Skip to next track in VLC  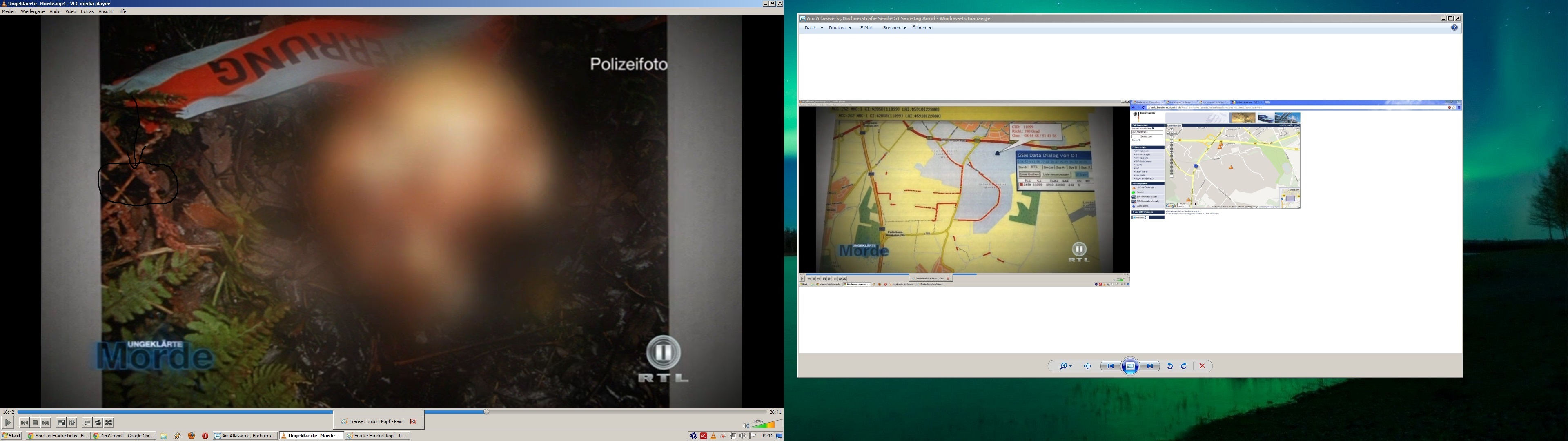pyautogui.click(x=46, y=423)
